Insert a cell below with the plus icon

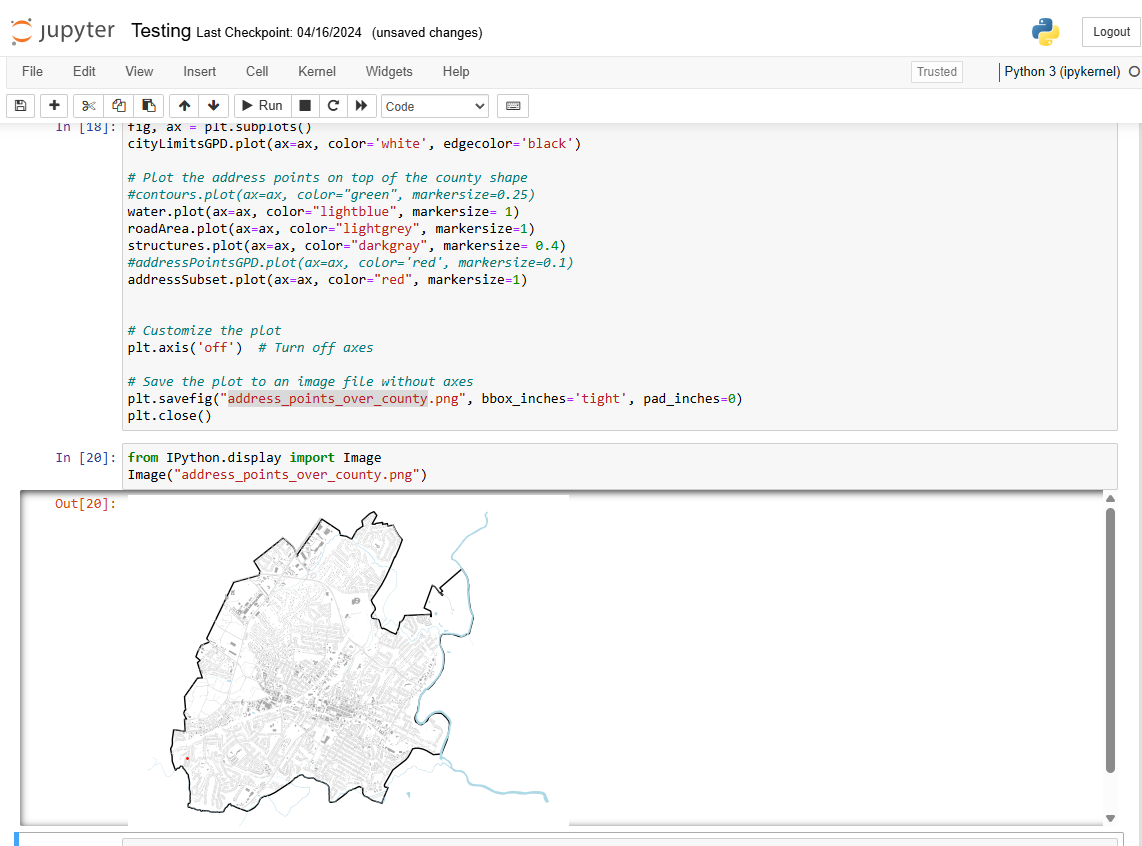tap(54, 106)
